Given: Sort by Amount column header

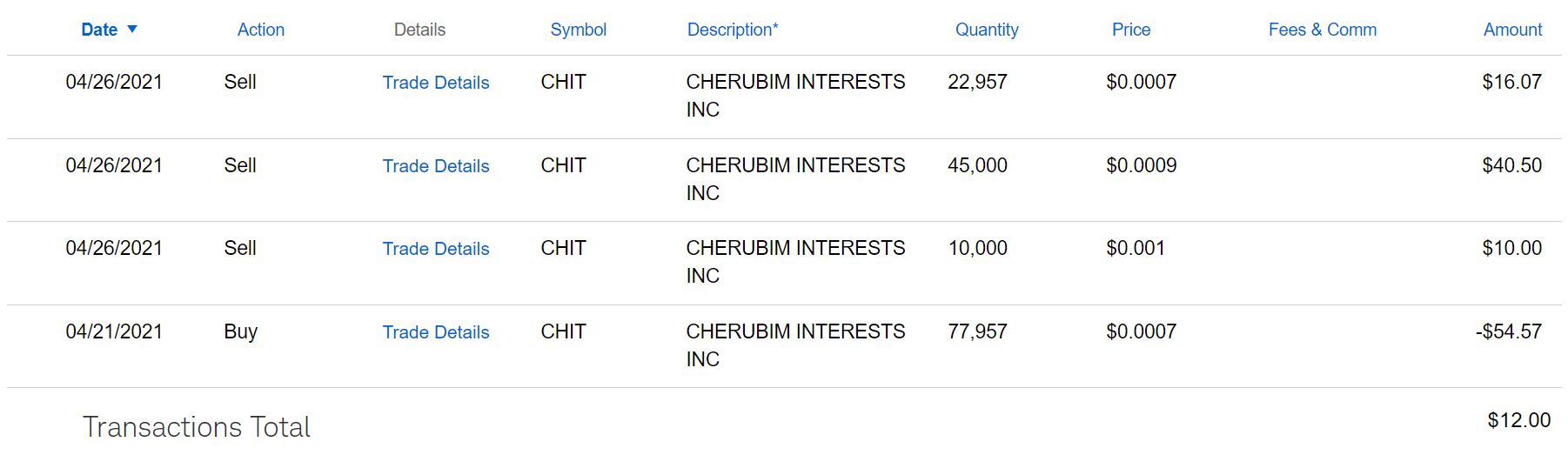Looking at the screenshot, I should click(1512, 30).
